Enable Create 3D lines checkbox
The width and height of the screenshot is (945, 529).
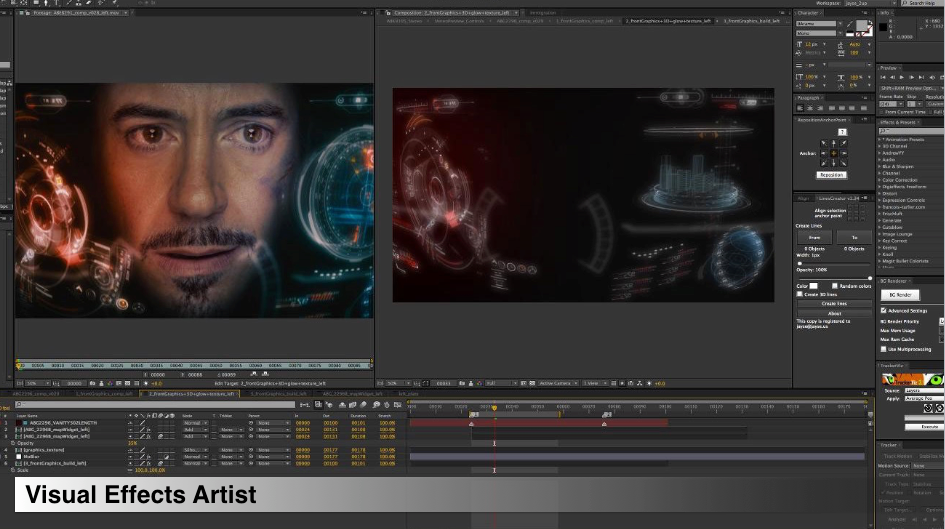point(800,294)
